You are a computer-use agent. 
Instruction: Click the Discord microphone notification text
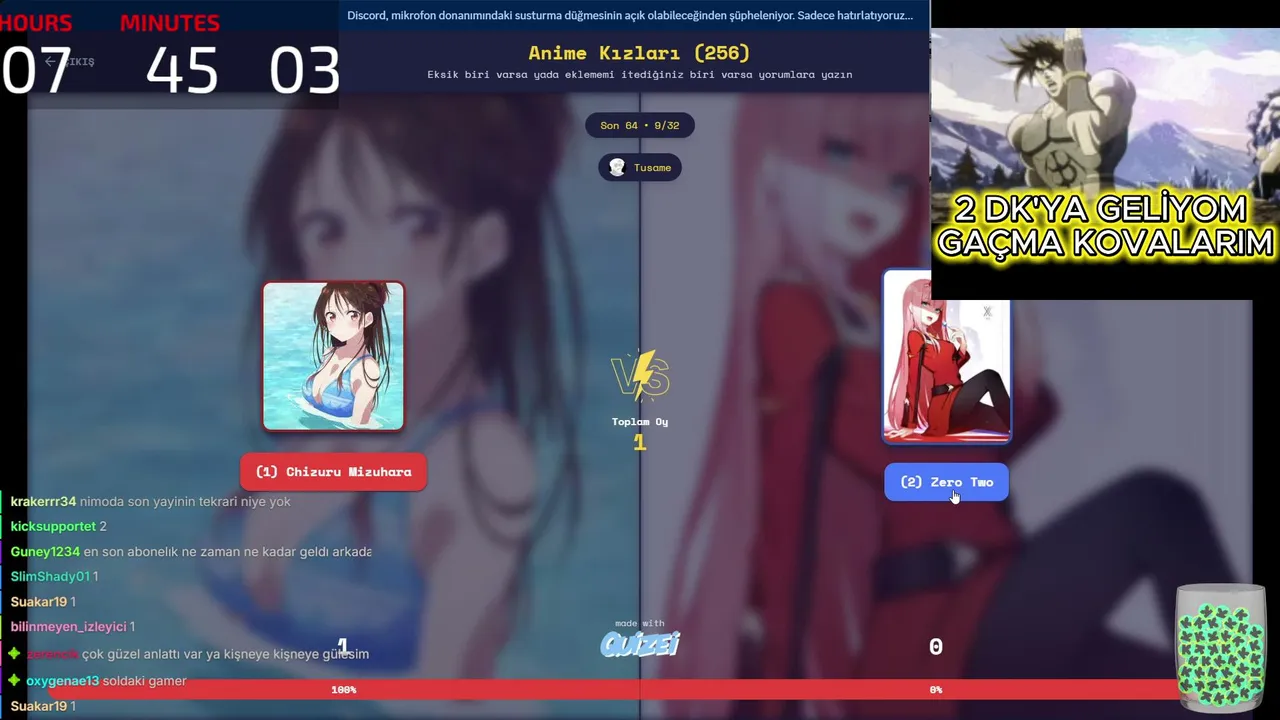[630, 15]
